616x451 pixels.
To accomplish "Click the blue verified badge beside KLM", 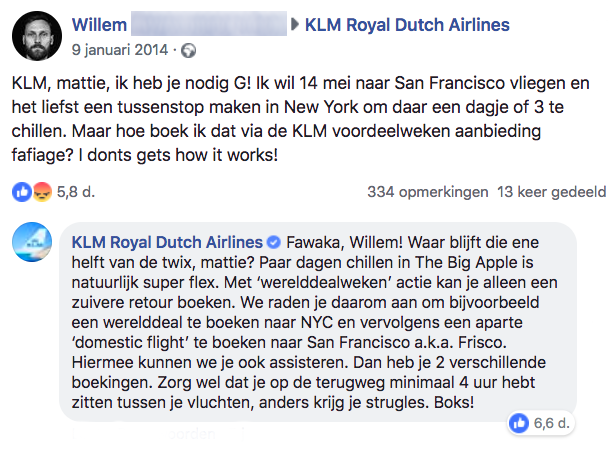I will (273, 243).
